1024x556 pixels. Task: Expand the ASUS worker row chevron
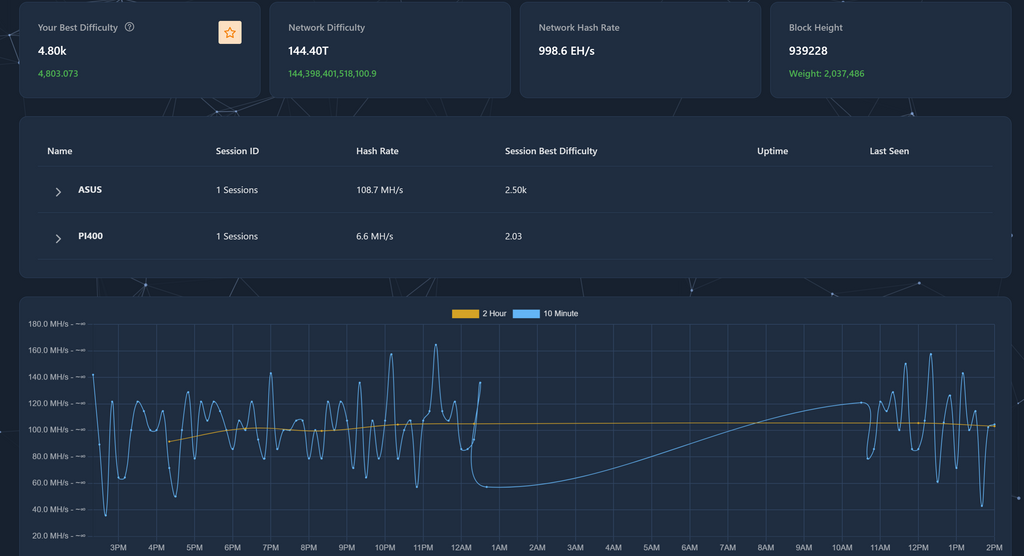pyautogui.click(x=58, y=191)
